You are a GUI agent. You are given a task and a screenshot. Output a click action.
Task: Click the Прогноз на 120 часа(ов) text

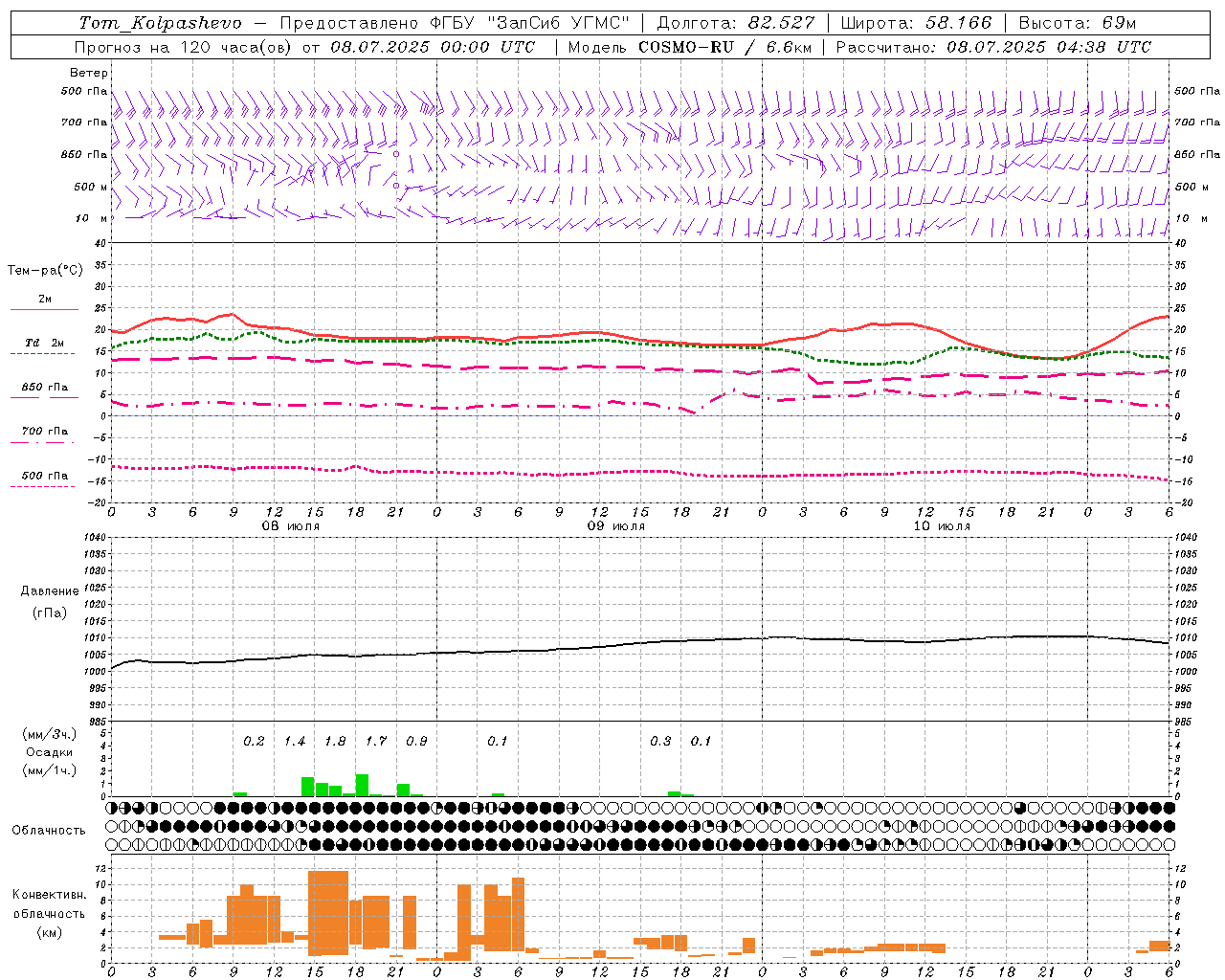[185, 47]
